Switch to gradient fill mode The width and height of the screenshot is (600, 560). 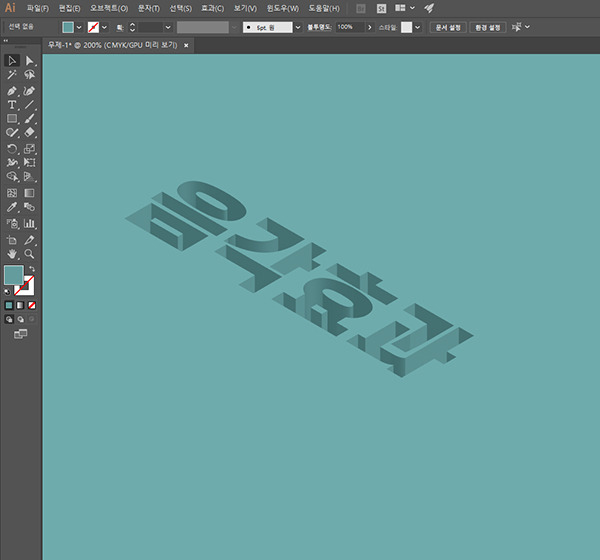(x=20, y=305)
